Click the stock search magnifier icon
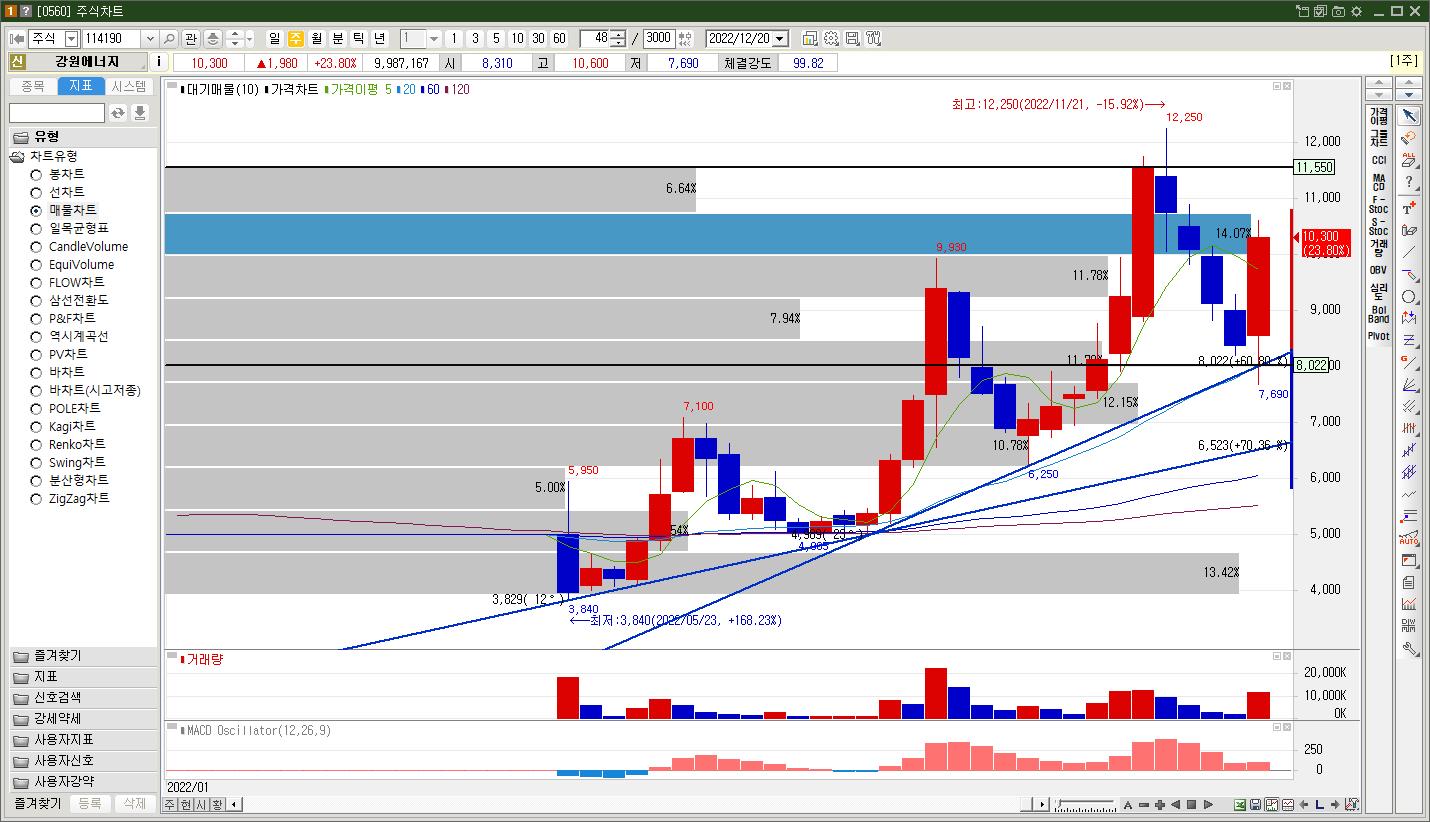 pyautogui.click(x=169, y=38)
